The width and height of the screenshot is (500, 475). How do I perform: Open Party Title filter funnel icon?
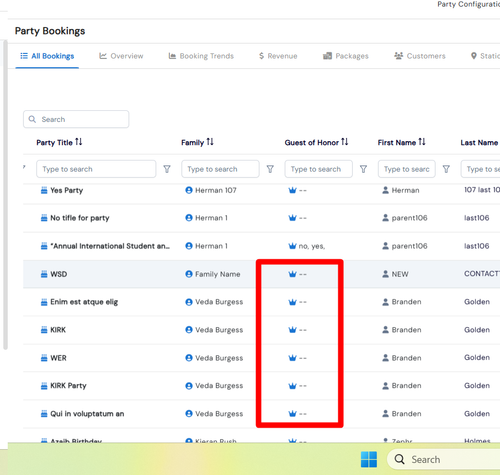pos(167,169)
